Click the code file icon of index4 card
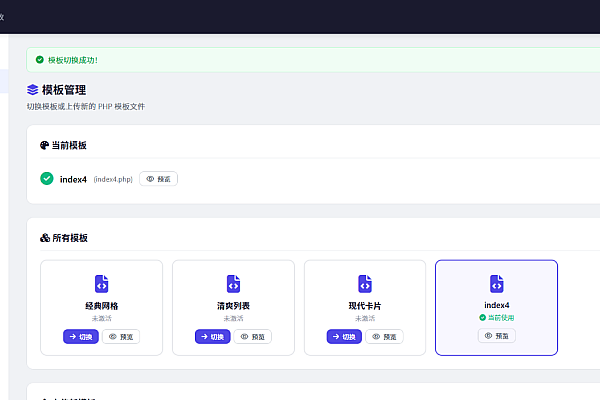The height and width of the screenshot is (400, 600). [x=497, y=284]
